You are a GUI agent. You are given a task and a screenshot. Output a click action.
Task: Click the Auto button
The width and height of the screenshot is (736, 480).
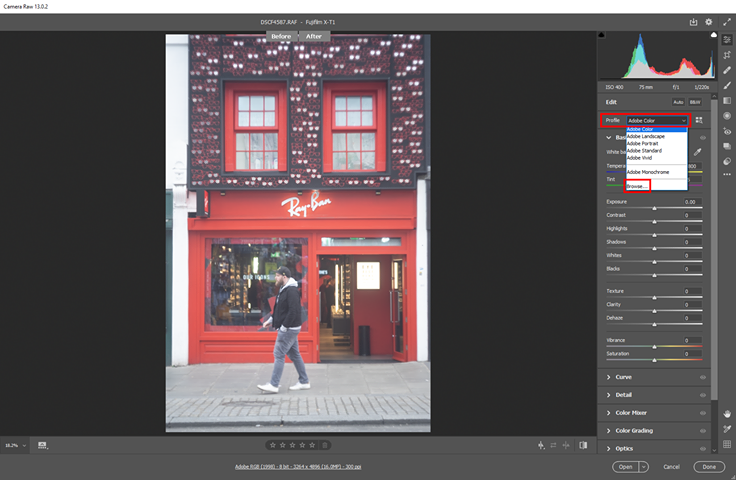pos(678,102)
